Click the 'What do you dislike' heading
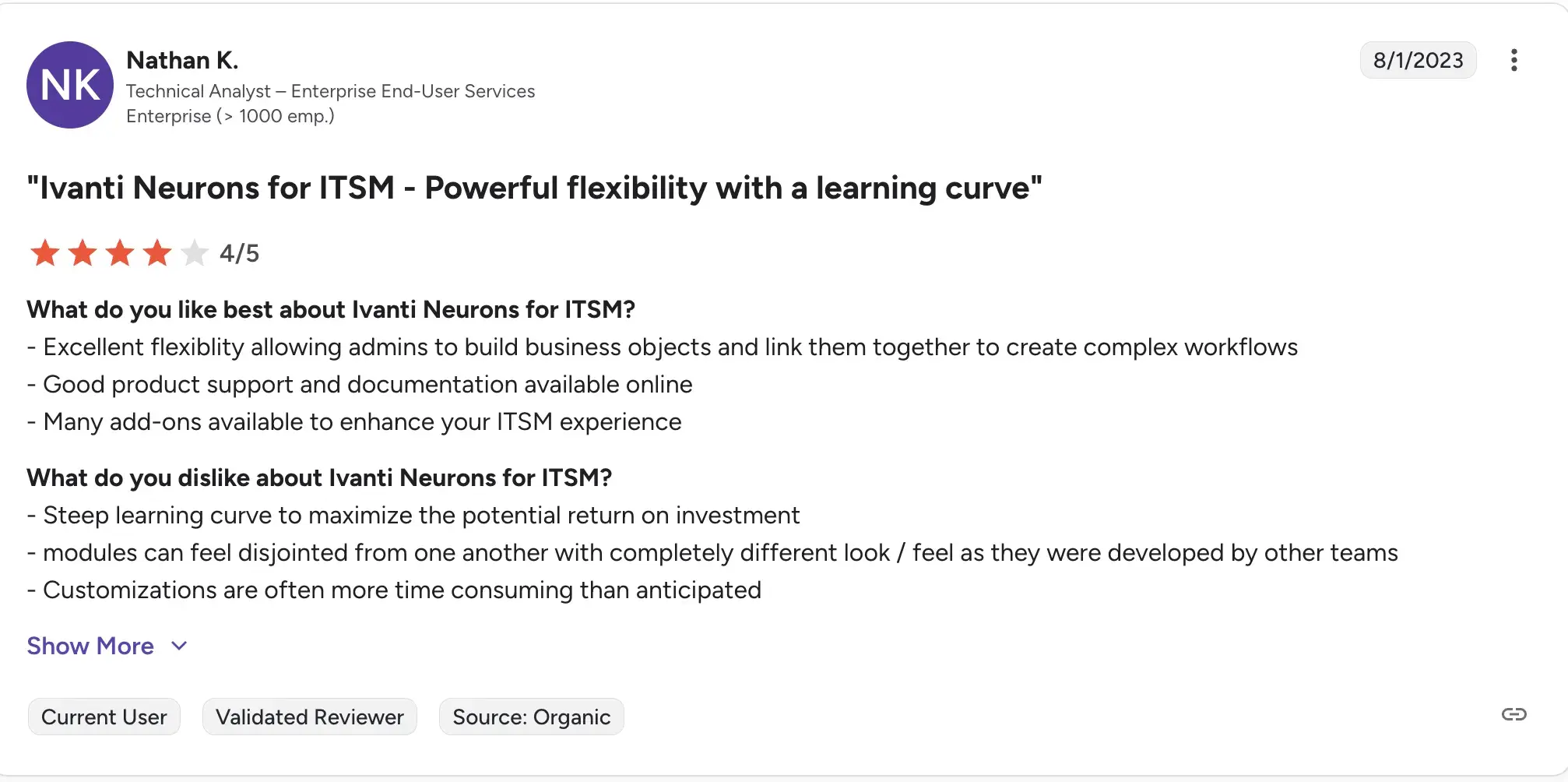The image size is (1568, 782). click(319, 477)
